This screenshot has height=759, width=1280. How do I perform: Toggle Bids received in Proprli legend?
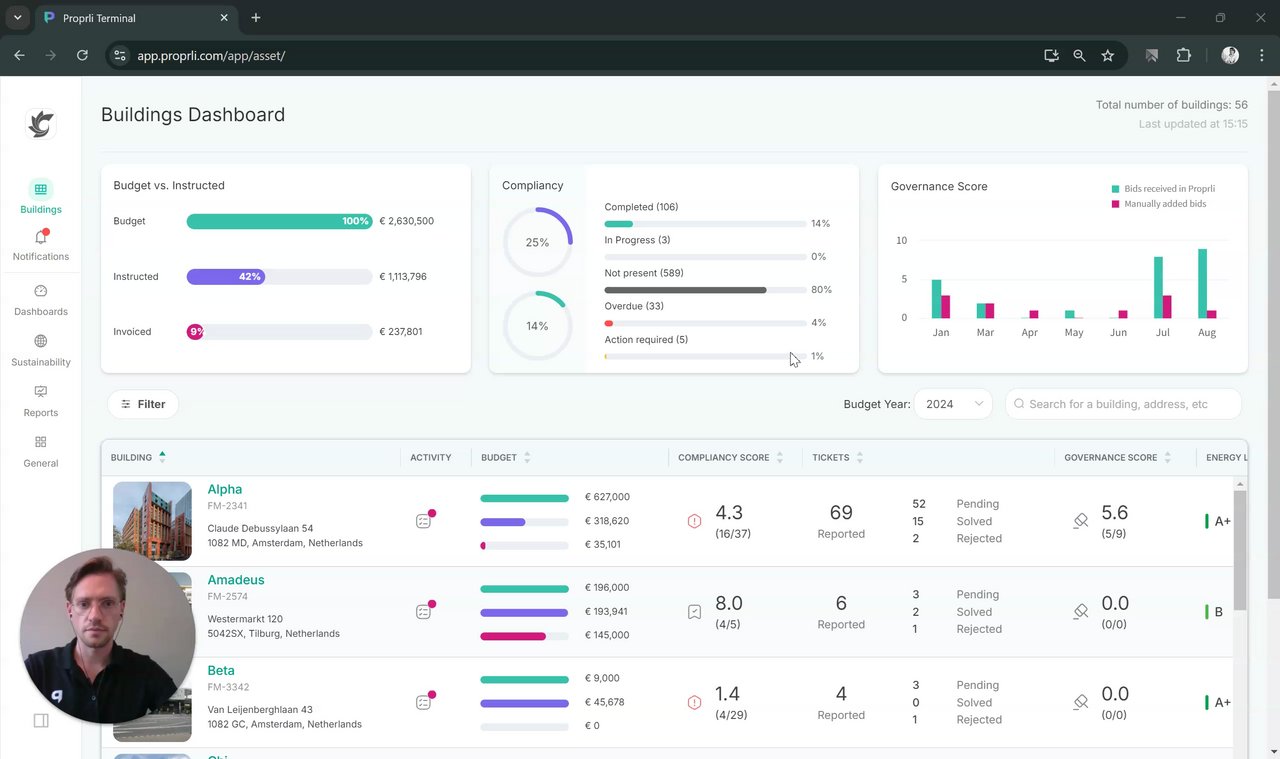click(1162, 189)
